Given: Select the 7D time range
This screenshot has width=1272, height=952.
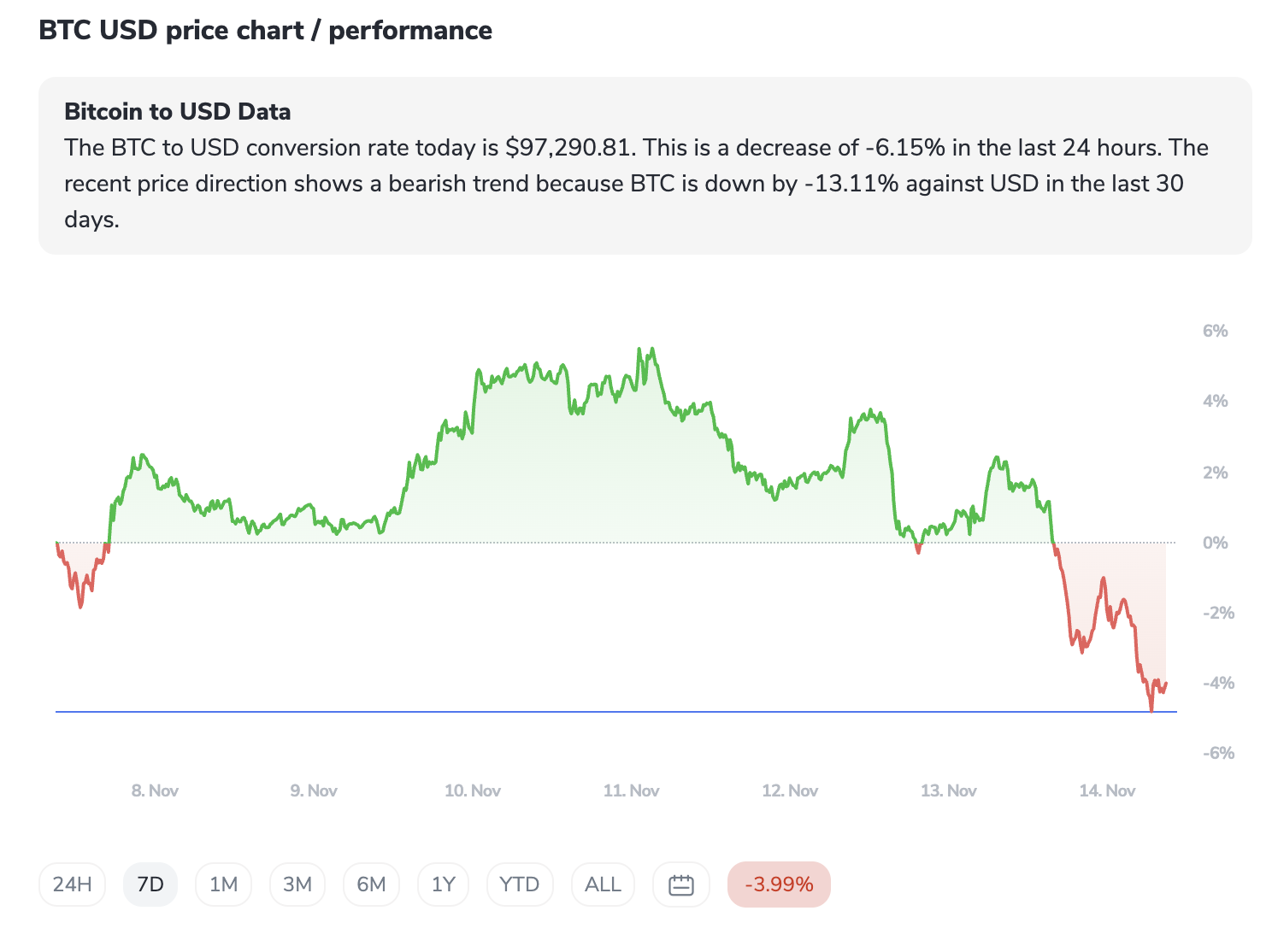Looking at the screenshot, I should [150, 884].
